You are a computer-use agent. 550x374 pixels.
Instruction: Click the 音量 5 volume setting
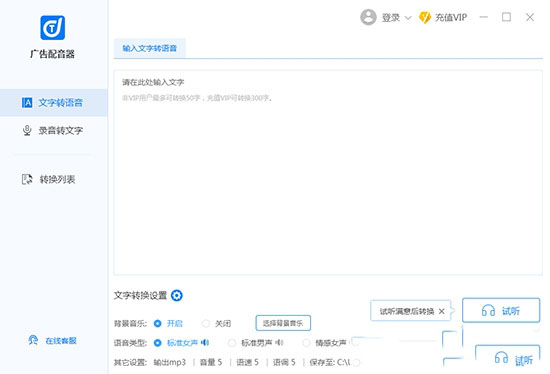click(211, 362)
